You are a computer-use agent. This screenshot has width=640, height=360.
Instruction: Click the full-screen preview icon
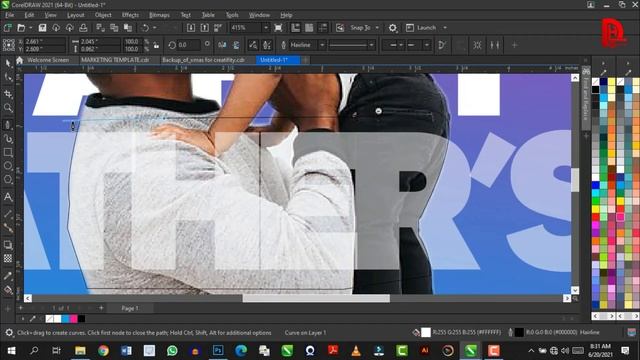coord(278,28)
